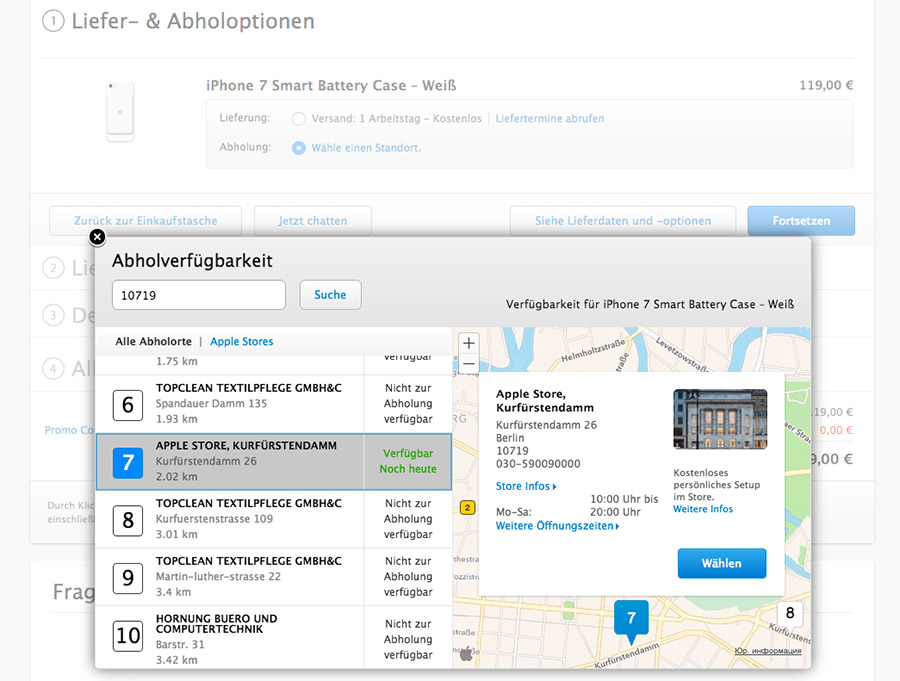
Task: Expand Weitere Öffnungszeiten
Action: 557,526
